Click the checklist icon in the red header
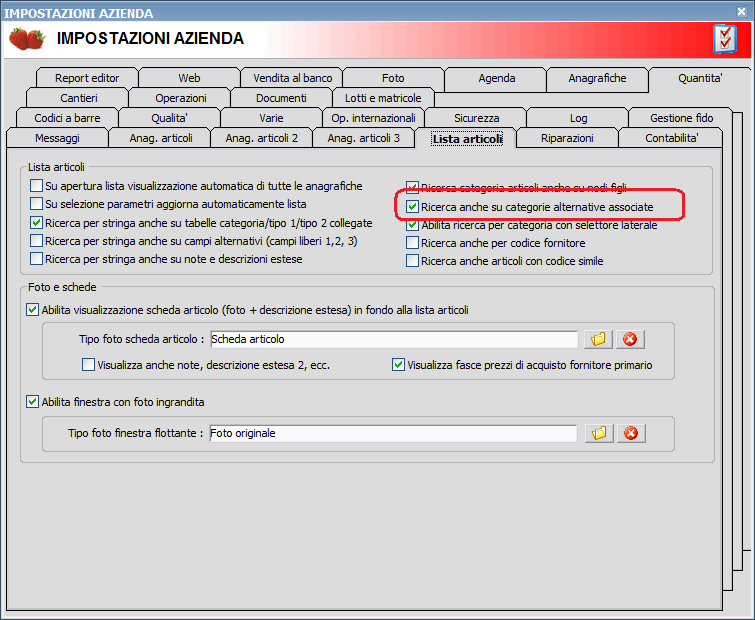The image size is (755, 620). 725,39
